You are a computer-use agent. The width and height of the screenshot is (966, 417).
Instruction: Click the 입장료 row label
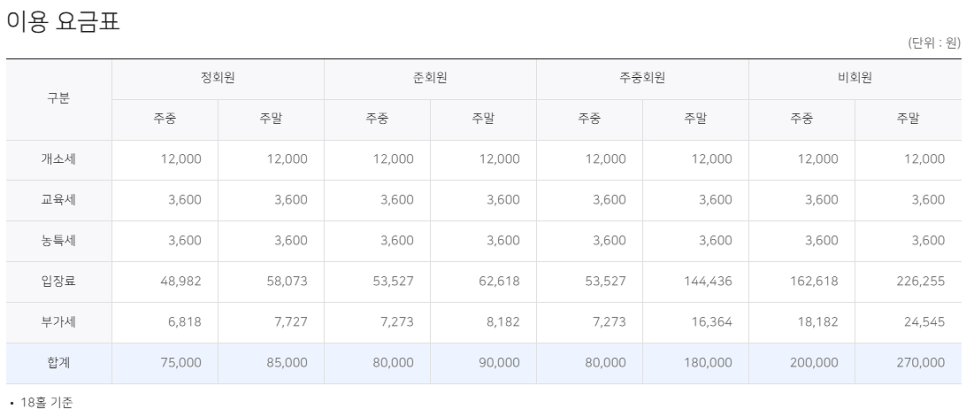58,282
